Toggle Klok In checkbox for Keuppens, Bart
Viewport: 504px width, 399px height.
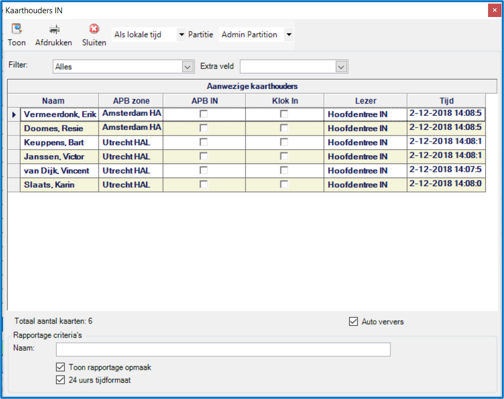pyautogui.click(x=284, y=142)
